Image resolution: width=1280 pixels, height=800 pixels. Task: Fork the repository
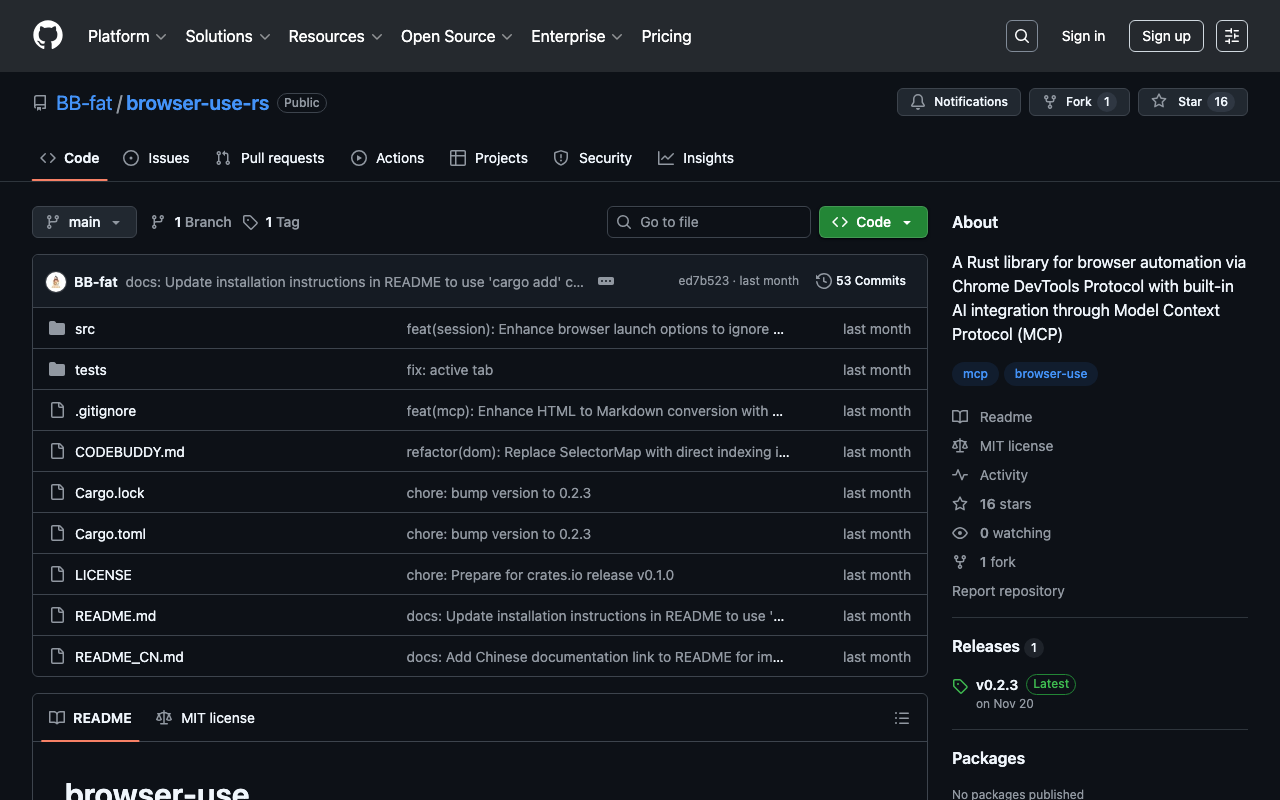point(1078,102)
